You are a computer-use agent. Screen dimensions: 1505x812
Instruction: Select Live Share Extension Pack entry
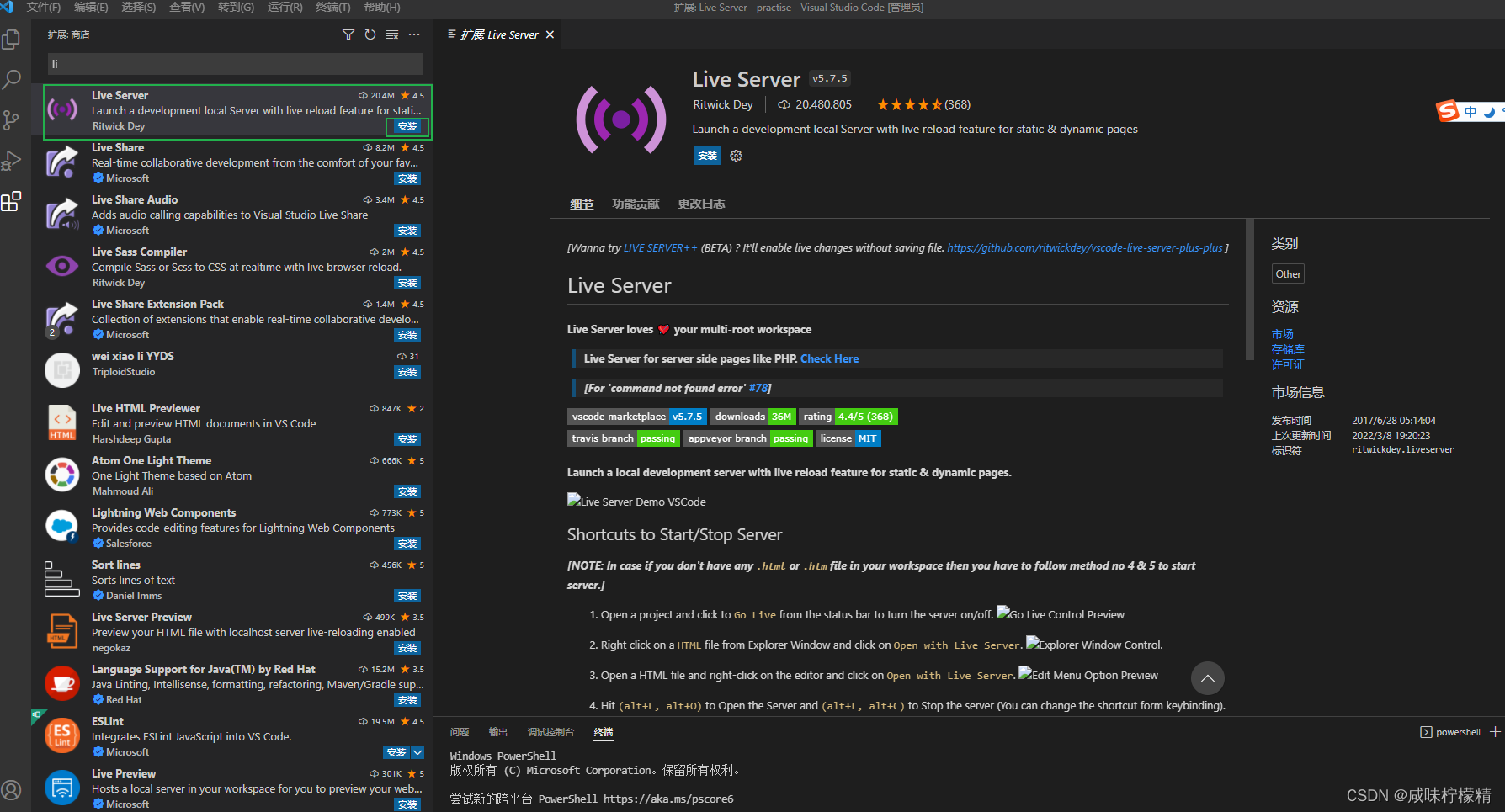233,319
